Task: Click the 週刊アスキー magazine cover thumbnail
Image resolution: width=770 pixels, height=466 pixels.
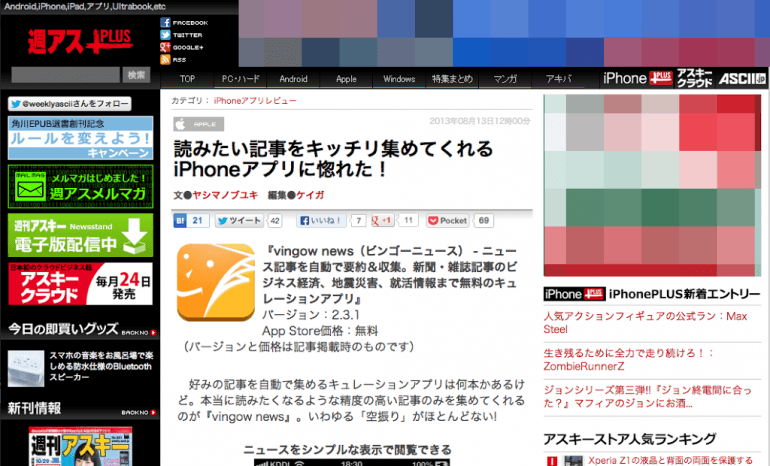Action: tap(81, 446)
